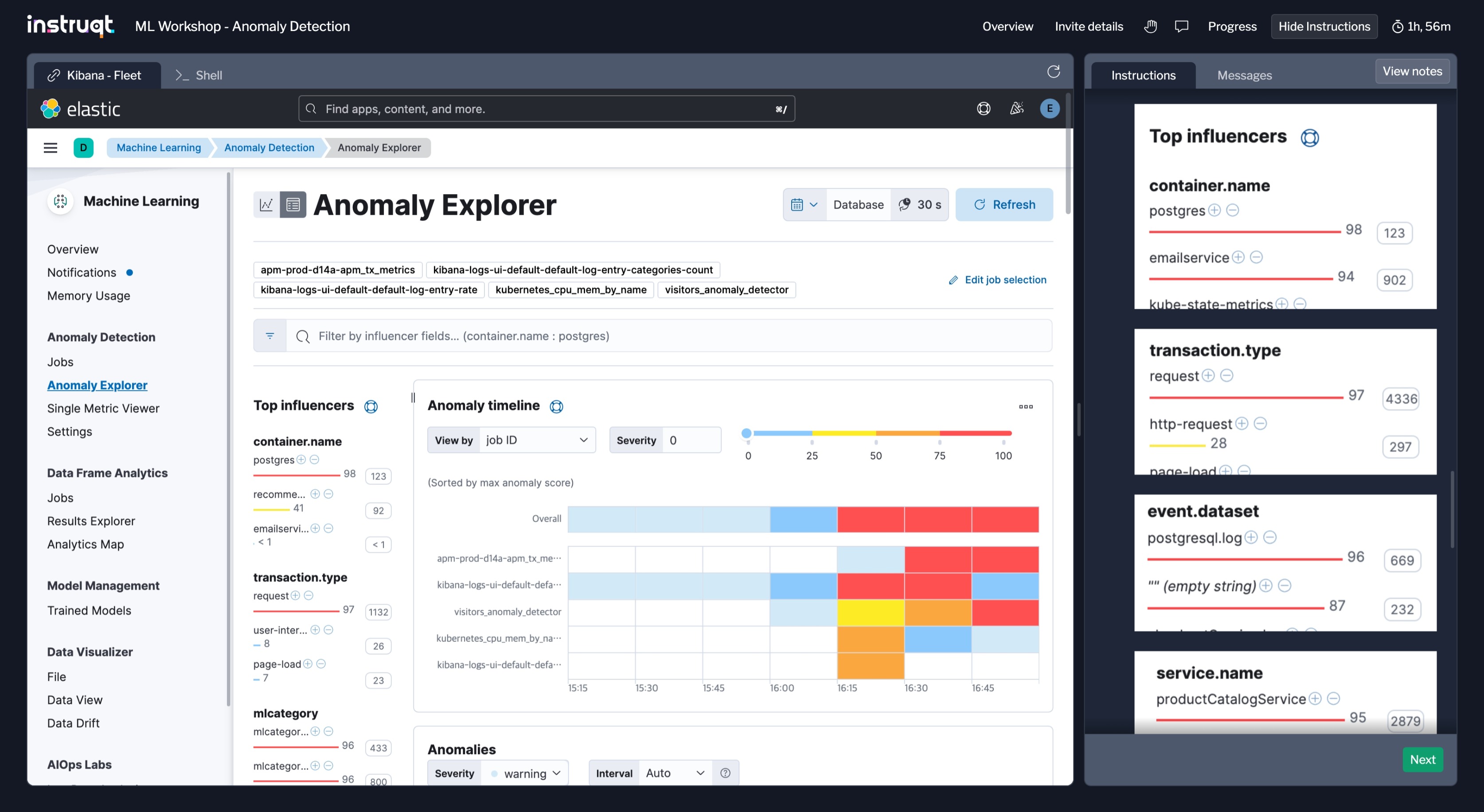Open Data Drift in sidebar
Screen dimensions: 1484x812
click(73, 723)
